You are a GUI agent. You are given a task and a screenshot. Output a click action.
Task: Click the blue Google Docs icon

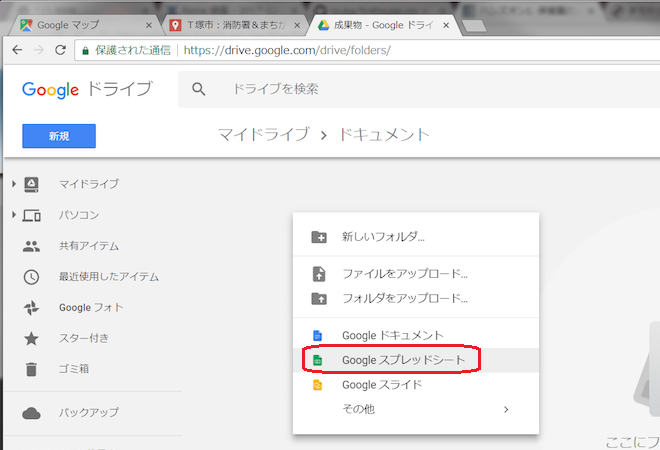(x=317, y=336)
